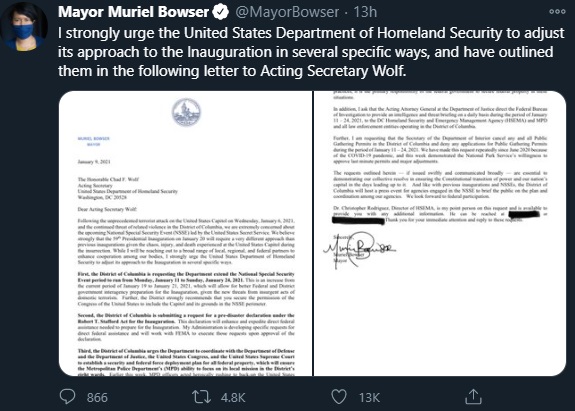Click the redacted phone number bar

524,213
